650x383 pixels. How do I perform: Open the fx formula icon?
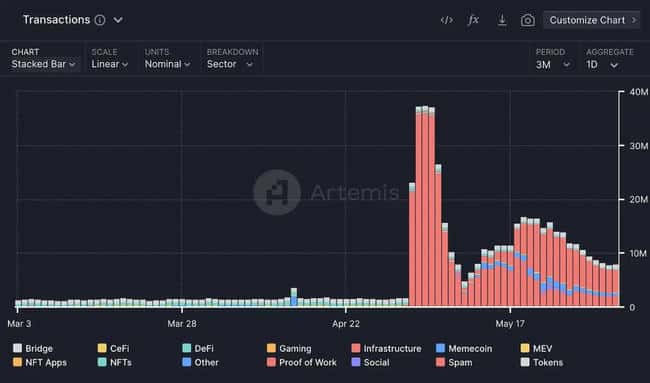coord(473,20)
